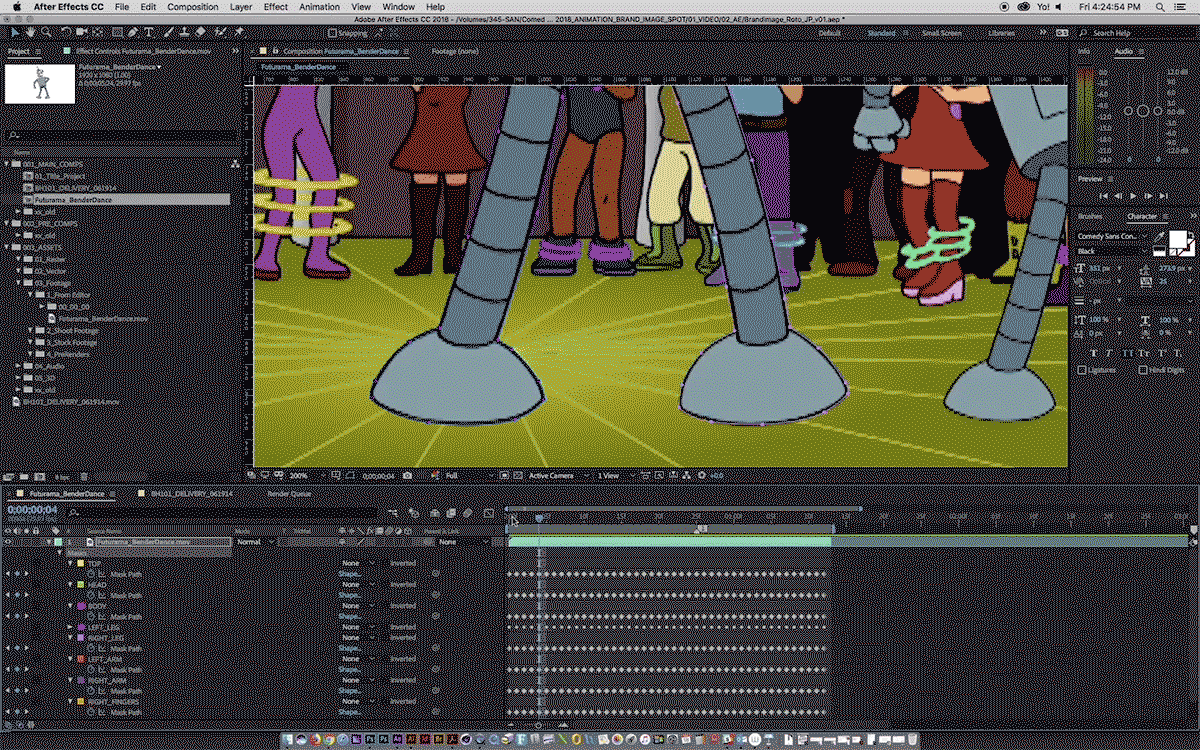Select the Puppet Pin tool
This screenshot has height=750, width=1200.
point(239,33)
